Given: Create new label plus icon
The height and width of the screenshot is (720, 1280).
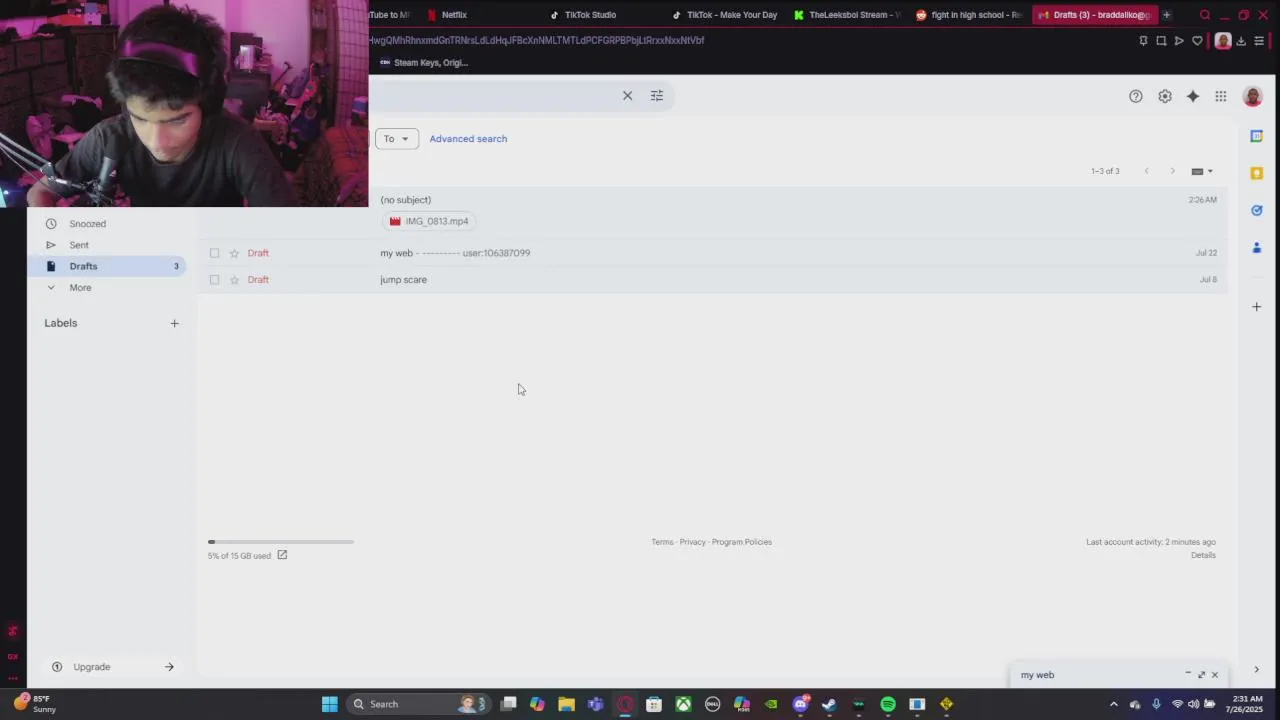Looking at the screenshot, I should click(x=174, y=323).
